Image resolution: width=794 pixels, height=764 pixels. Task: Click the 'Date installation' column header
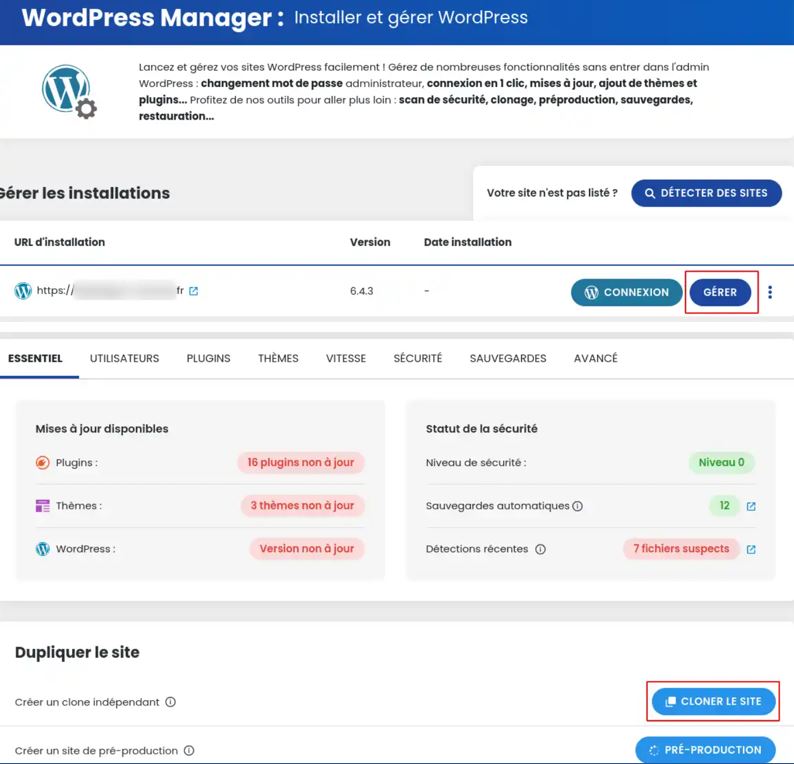click(468, 242)
